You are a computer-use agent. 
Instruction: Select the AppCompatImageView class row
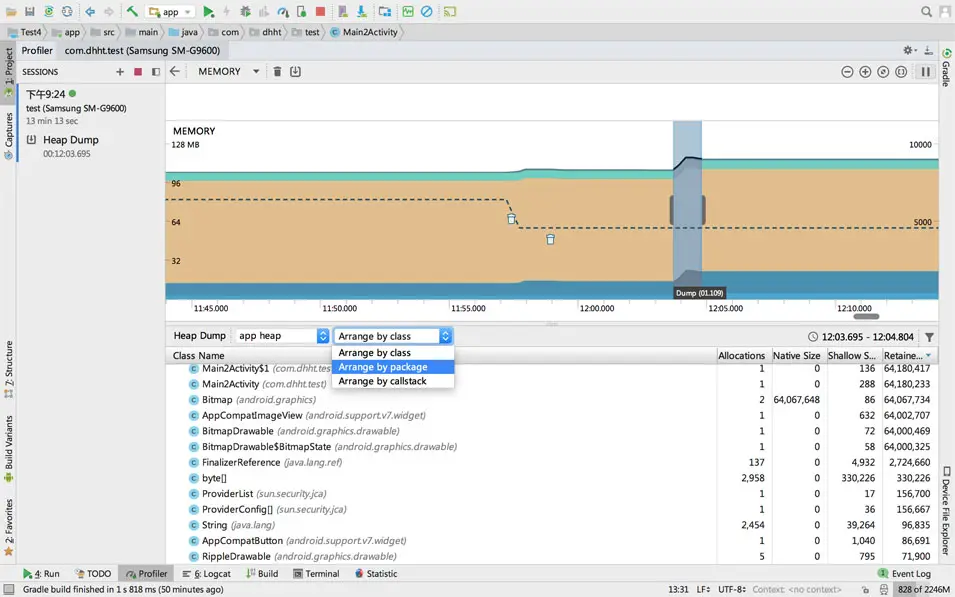pyautogui.click(x=552, y=415)
